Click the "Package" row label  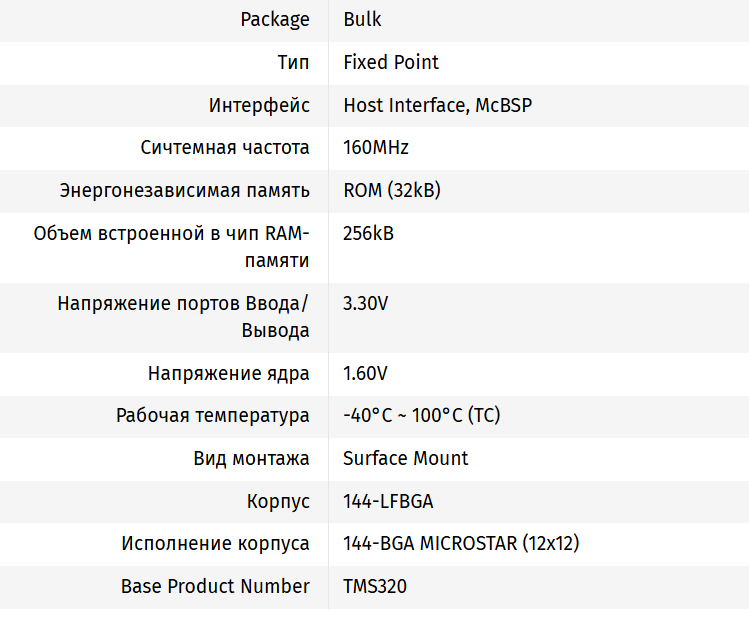pyautogui.click(x=275, y=20)
